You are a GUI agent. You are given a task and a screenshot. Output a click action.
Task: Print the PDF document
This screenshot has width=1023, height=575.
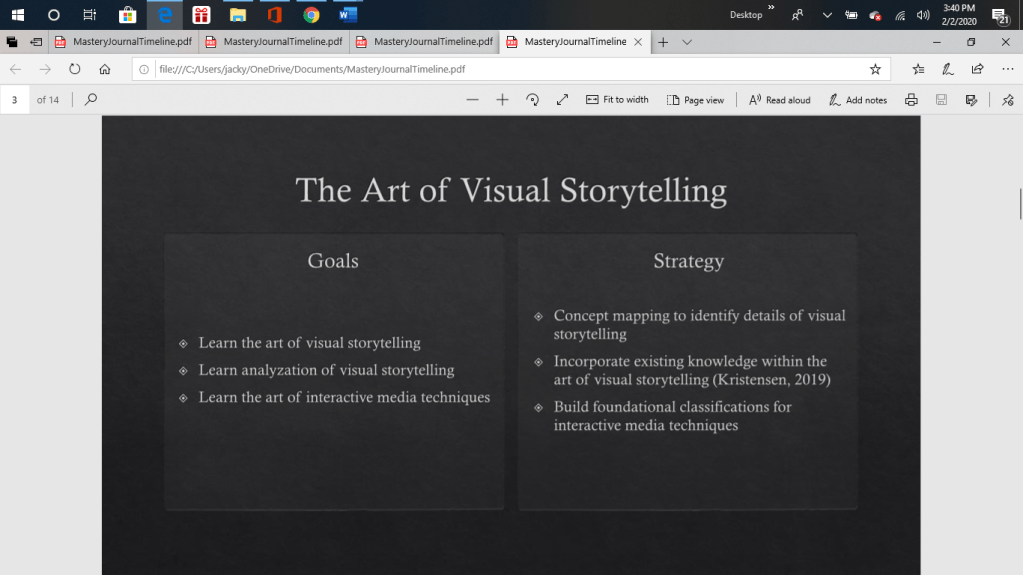(911, 100)
